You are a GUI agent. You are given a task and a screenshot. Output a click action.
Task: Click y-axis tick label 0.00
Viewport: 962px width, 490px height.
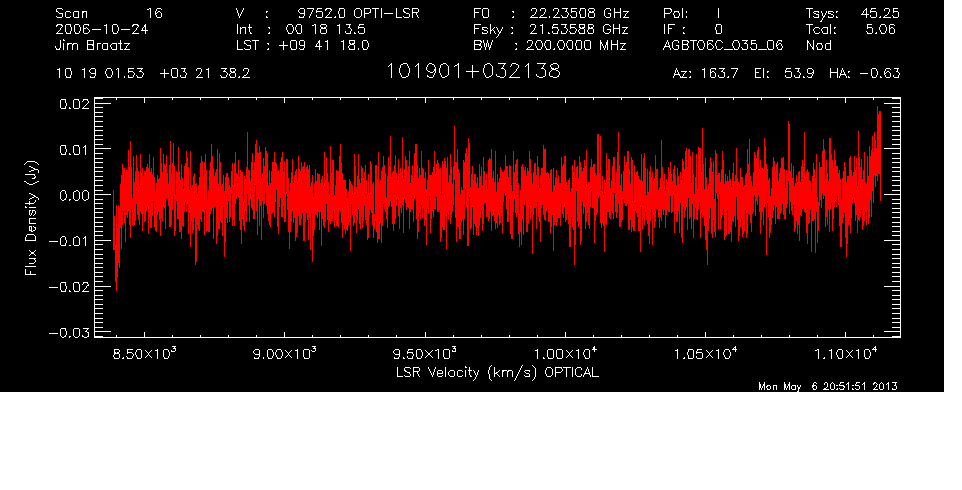click(x=74, y=196)
